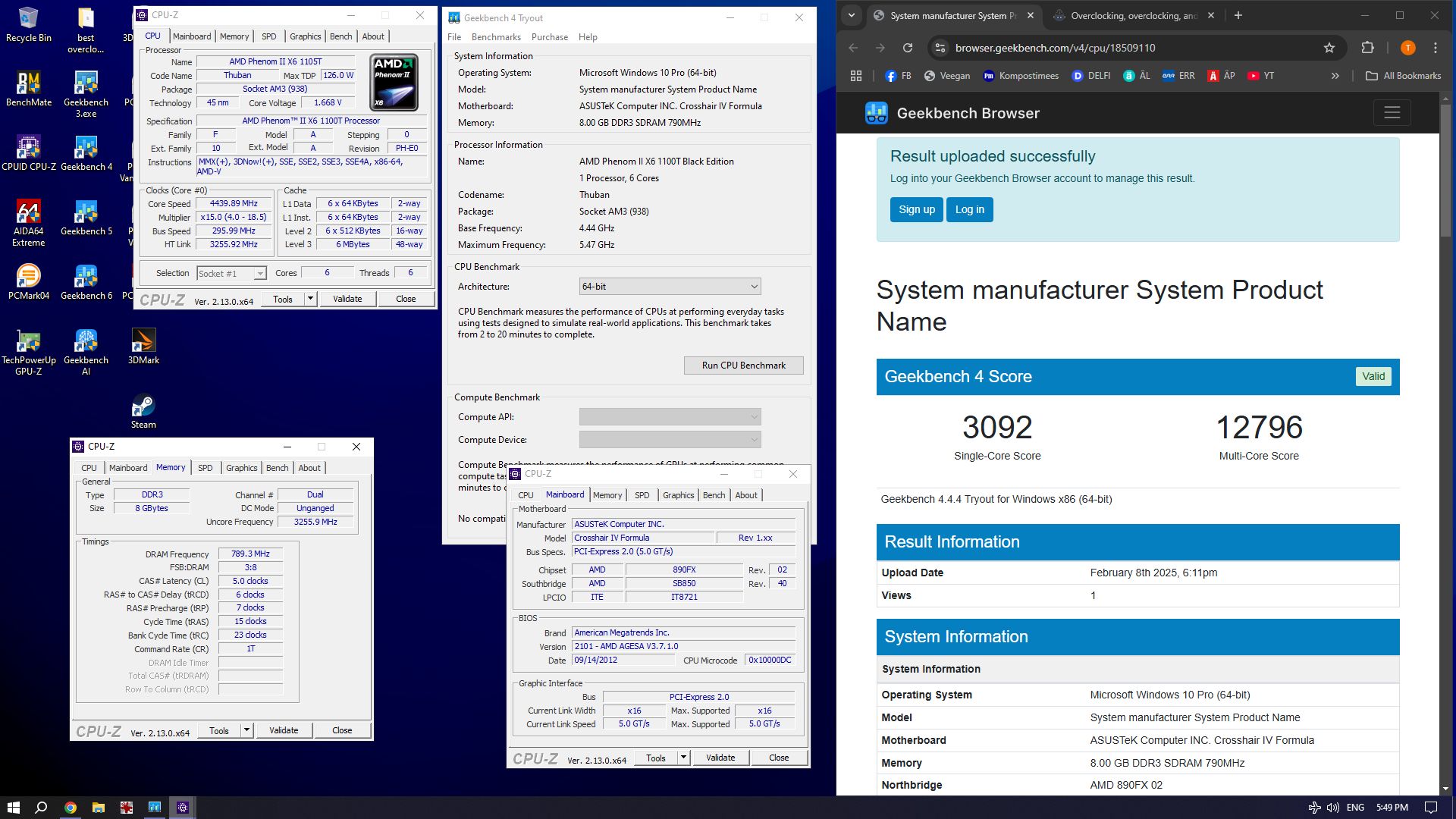Viewport: 1456px width, 819px height.
Task: Click Run CPU Benchmark button
Action: [x=743, y=366]
